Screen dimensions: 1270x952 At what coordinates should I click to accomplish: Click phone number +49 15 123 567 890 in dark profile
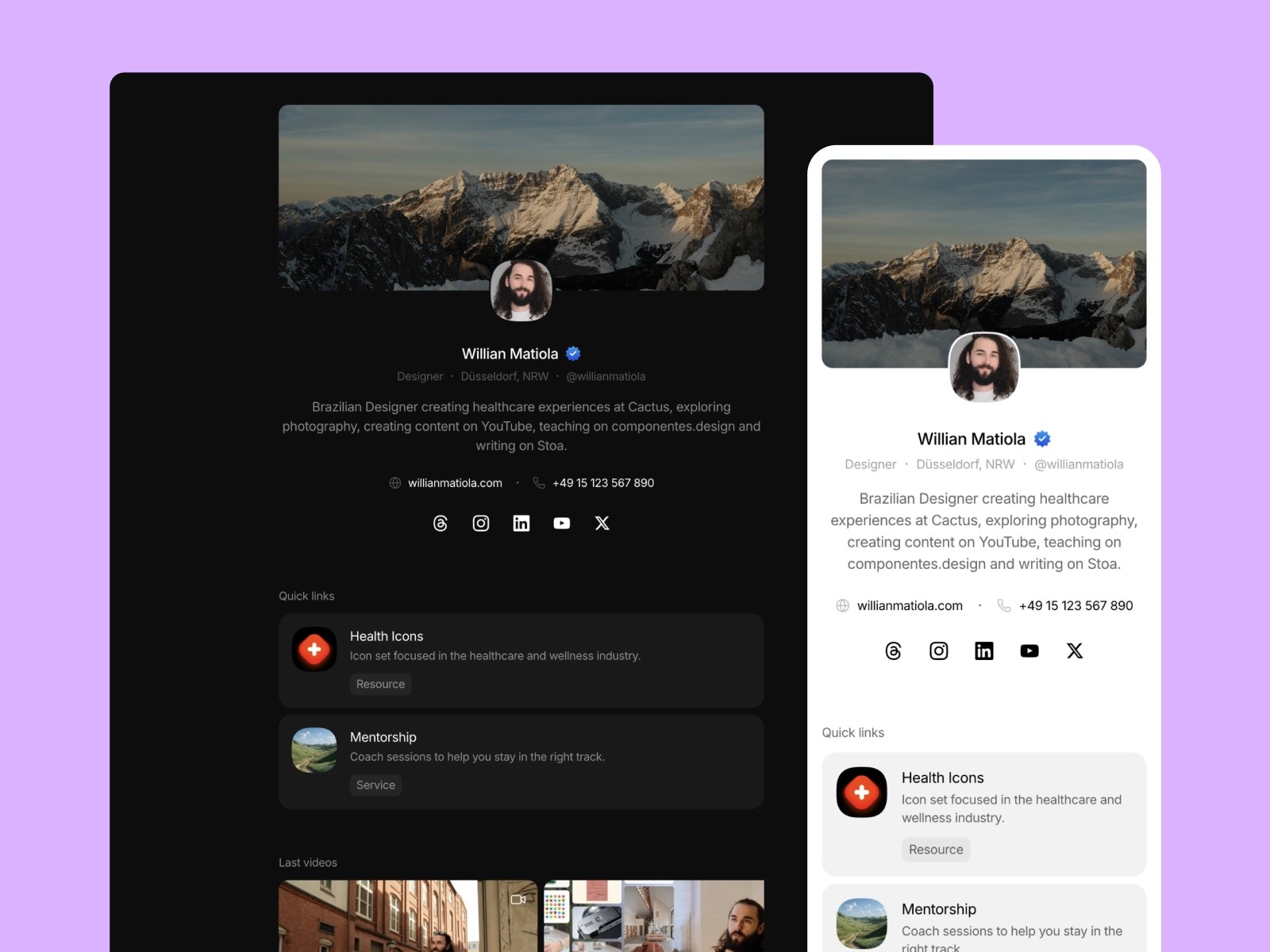(x=603, y=482)
